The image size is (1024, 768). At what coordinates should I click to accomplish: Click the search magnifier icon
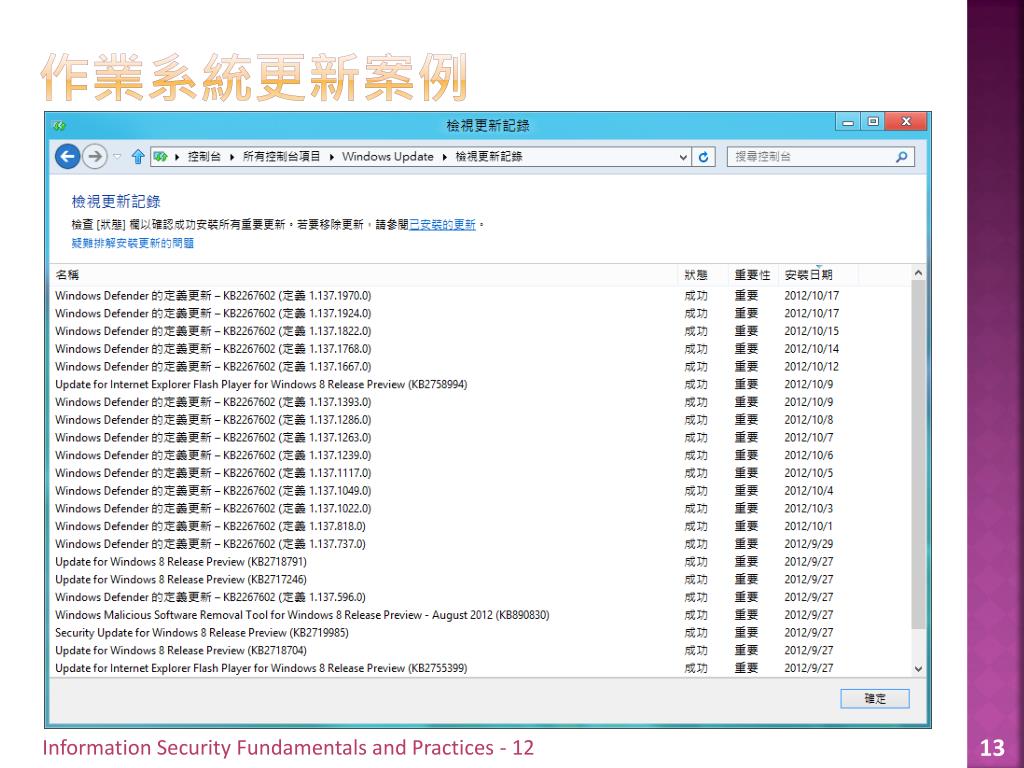point(902,157)
